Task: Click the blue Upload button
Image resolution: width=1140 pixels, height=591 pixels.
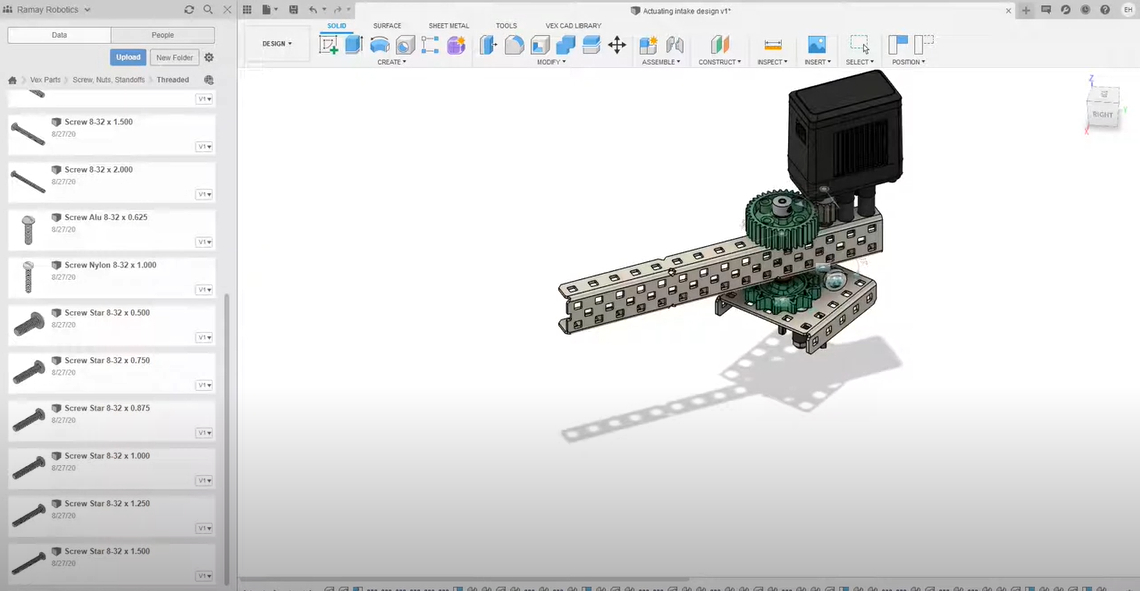Action: pos(128,57)
